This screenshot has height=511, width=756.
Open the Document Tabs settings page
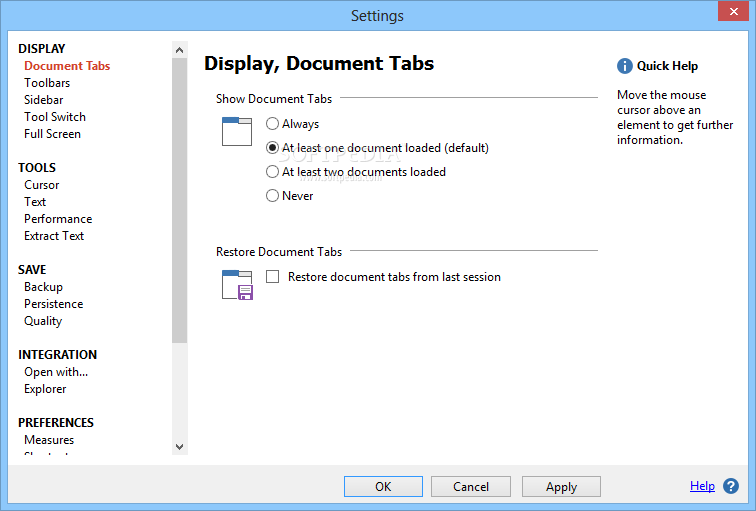[67, 66]
